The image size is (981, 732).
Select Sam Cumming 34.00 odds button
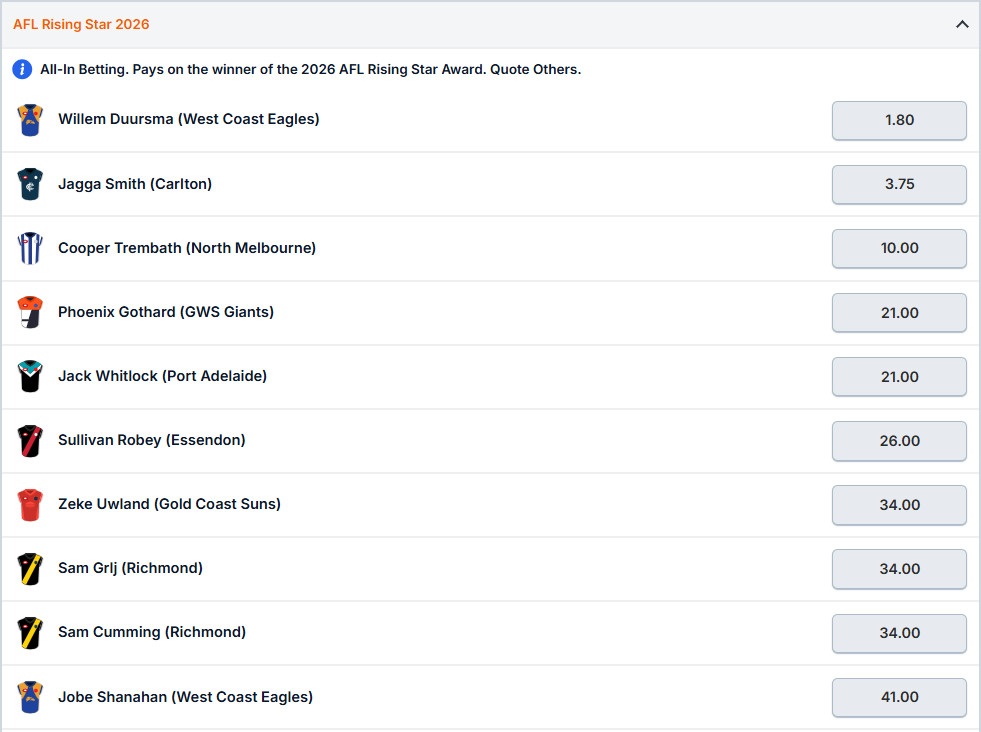899,633
